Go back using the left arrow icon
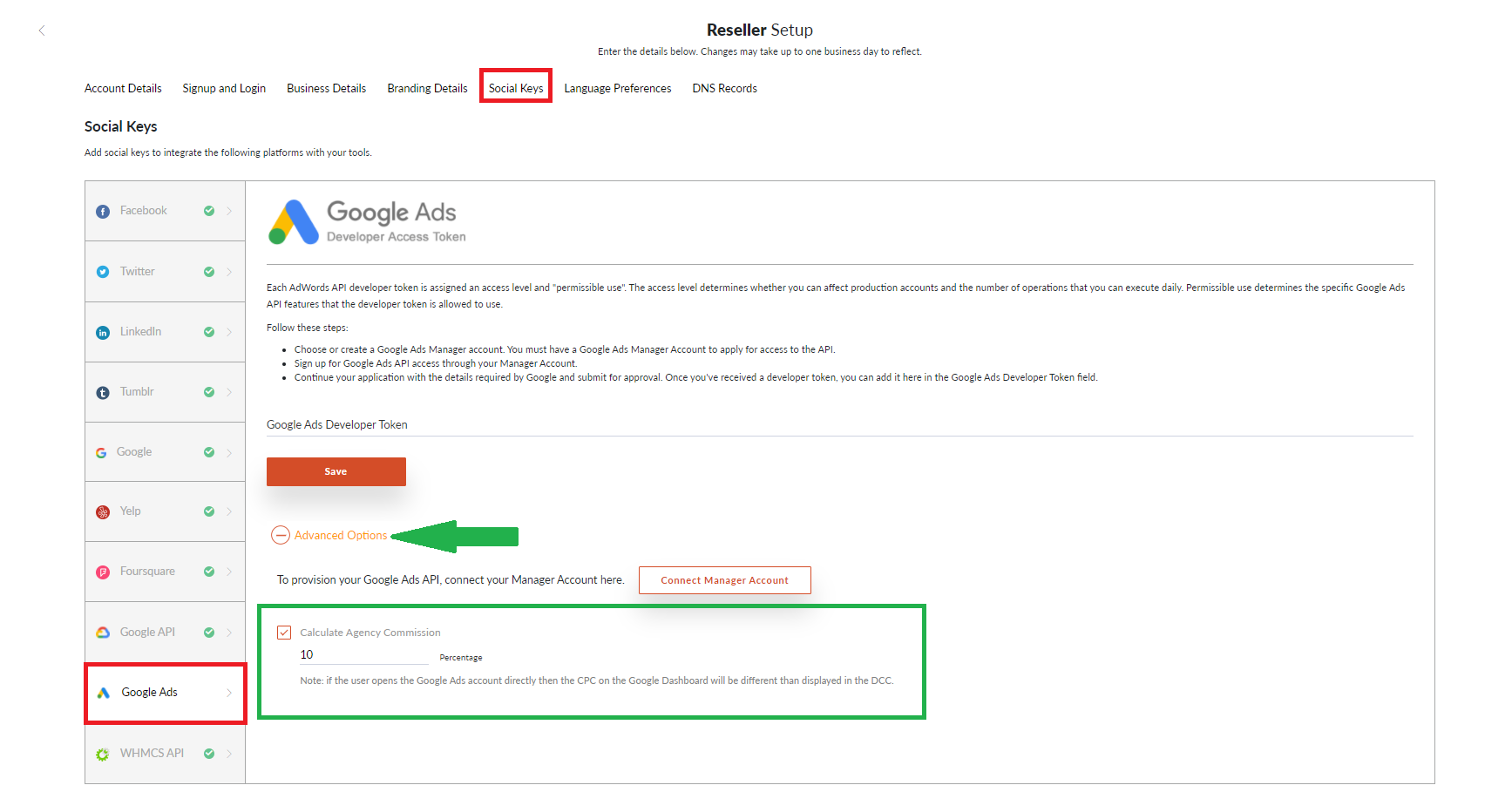Image resolution: width=1512 pixels, height=792 pixels. (42, 30)
